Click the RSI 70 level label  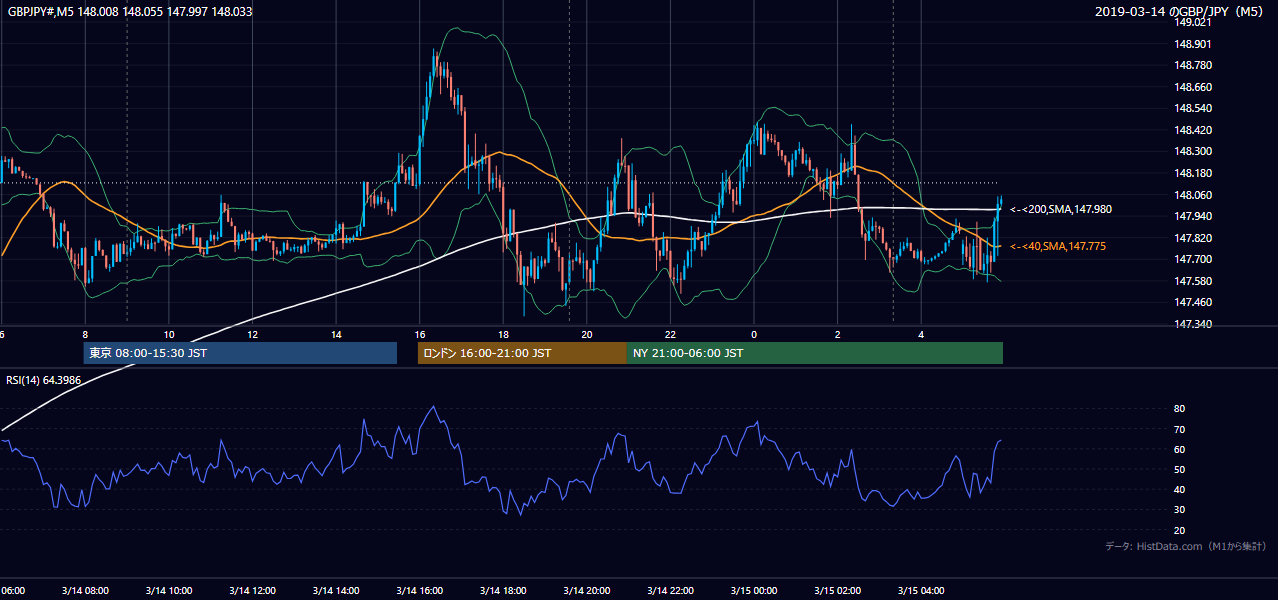[1179, 429]
